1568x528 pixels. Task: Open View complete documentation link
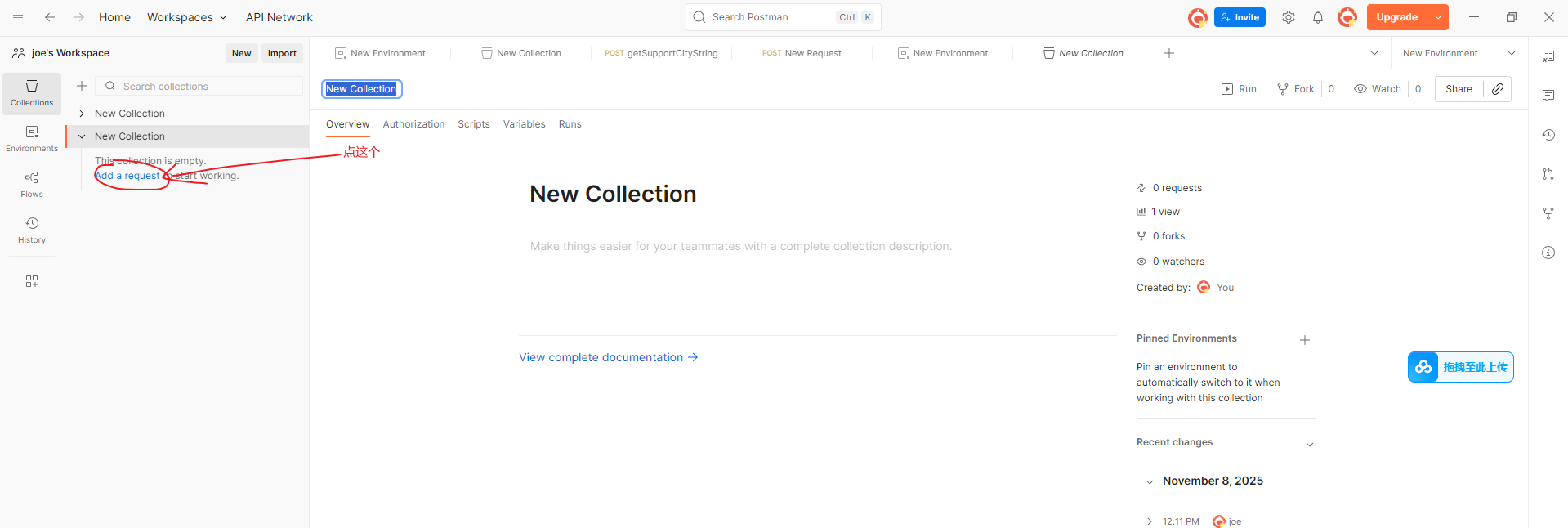click(609, 357)
